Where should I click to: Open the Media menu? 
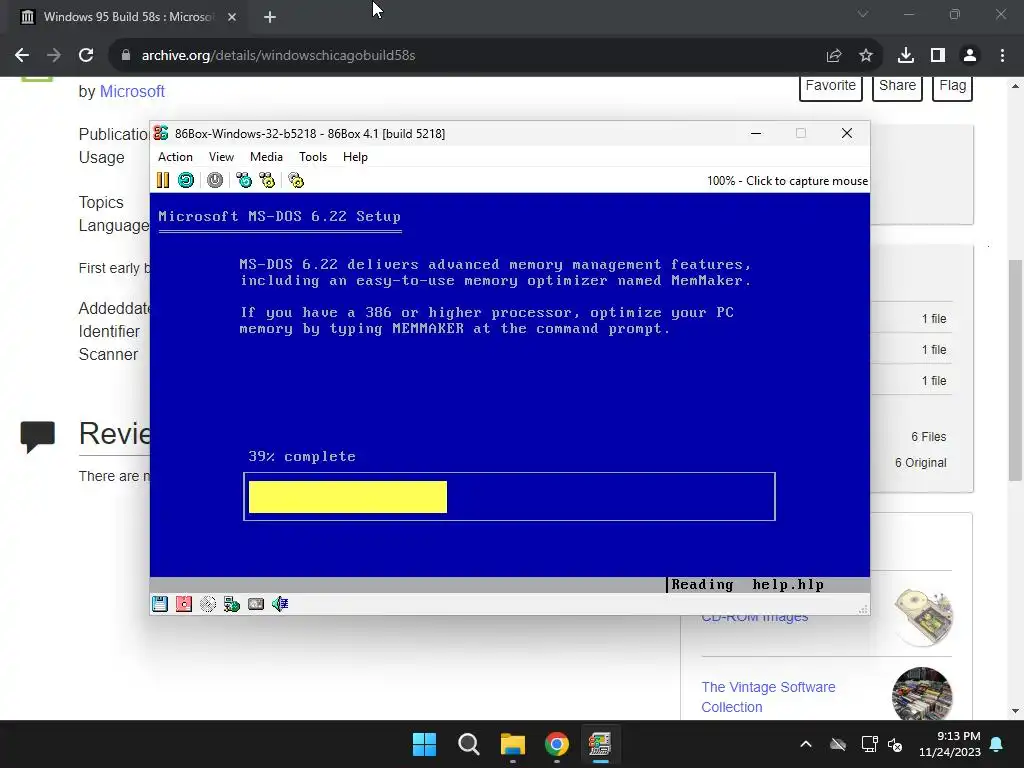coord(266,157)
